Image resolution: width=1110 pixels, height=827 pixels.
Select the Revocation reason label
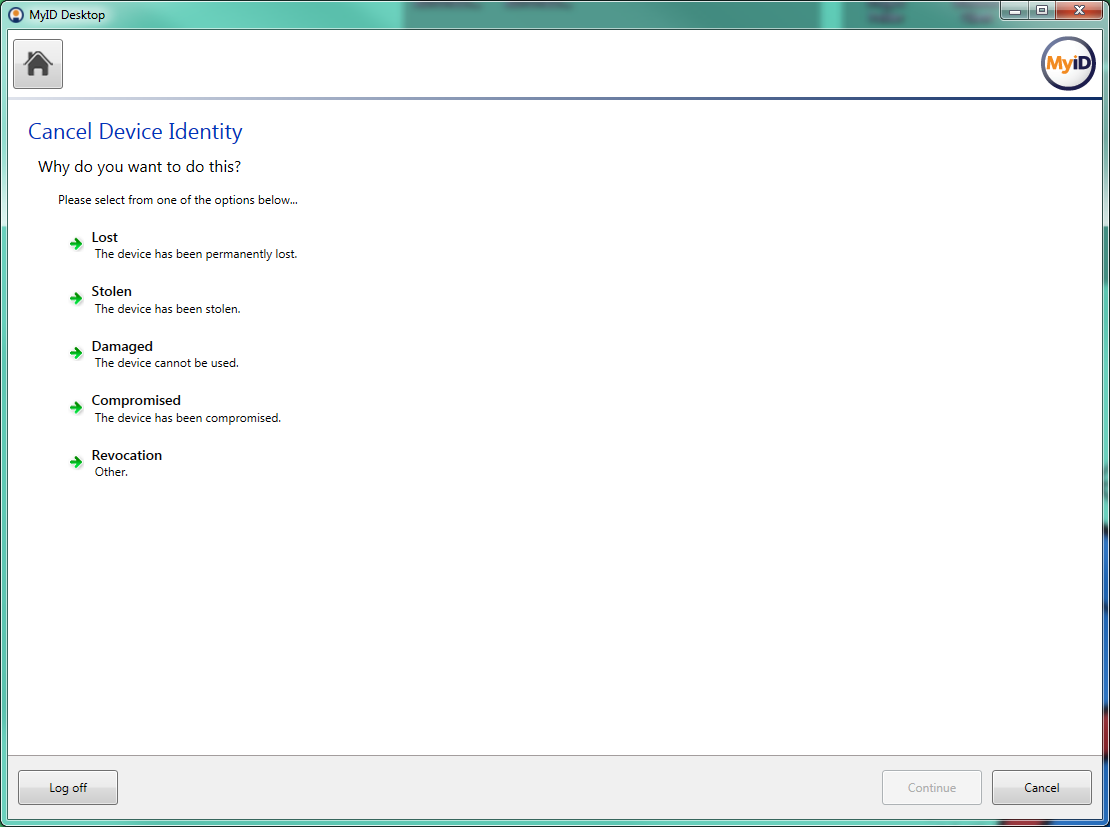(127, 456)
